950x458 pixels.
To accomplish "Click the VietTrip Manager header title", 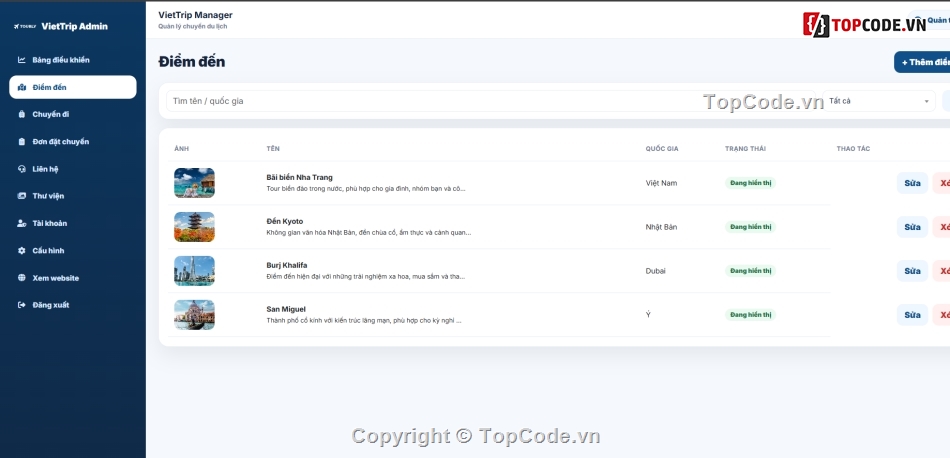I will [195, 15].
